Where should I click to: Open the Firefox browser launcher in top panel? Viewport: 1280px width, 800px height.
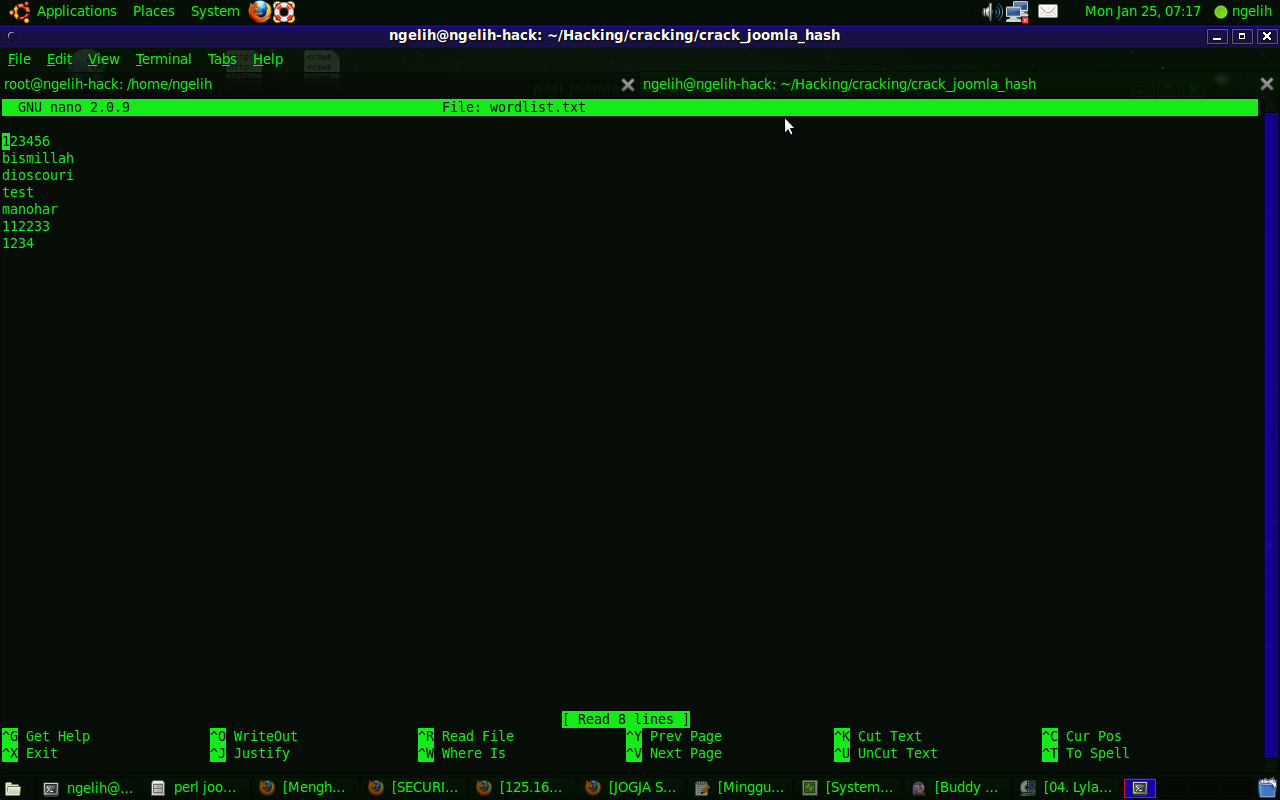[260, 12]
